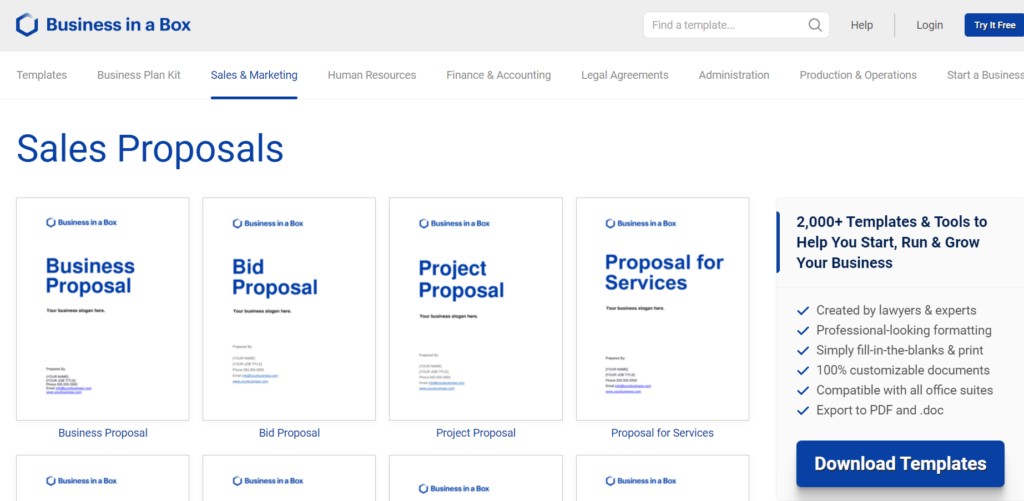This screenshot has height=501, width=1024.
Task: Click checkmark beside Export to PDF and .doc
Action: [x=803, y=411]
